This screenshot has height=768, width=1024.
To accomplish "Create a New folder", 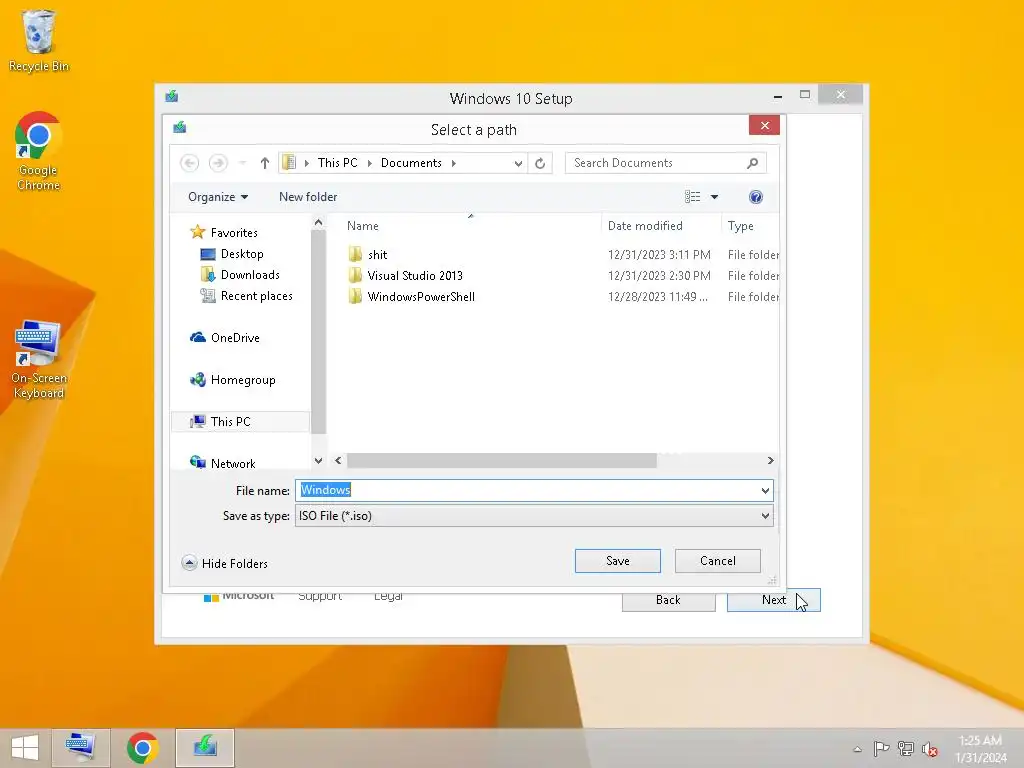I will click(x=308, y=197).
